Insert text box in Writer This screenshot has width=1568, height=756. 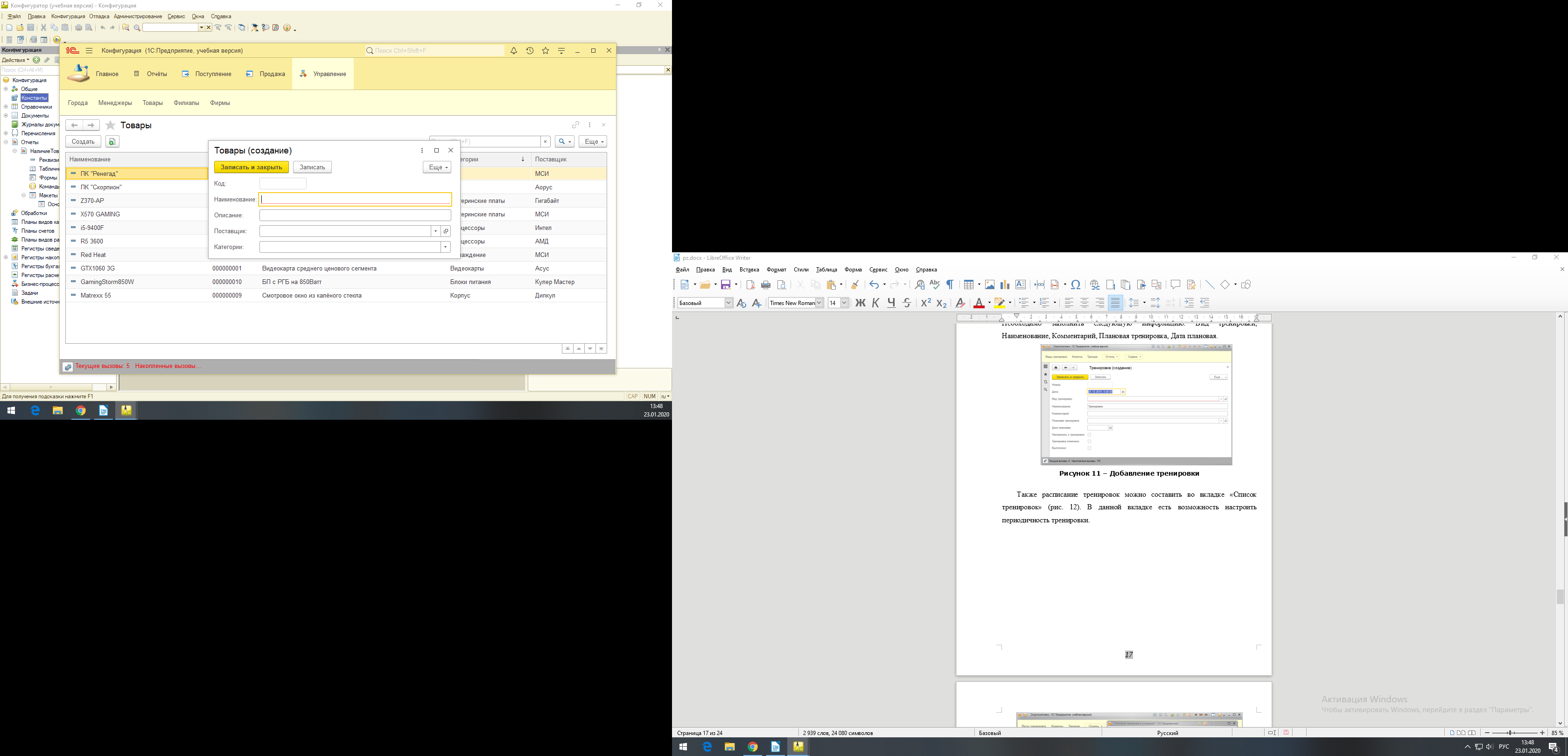pyautogui.click(x=1021, y=284)
